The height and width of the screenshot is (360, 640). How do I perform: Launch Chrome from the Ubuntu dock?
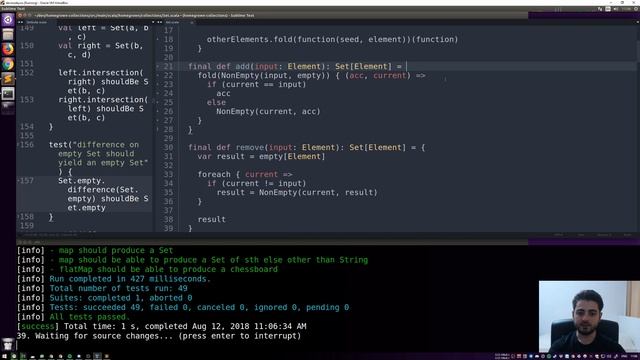(x=8, y=64)
